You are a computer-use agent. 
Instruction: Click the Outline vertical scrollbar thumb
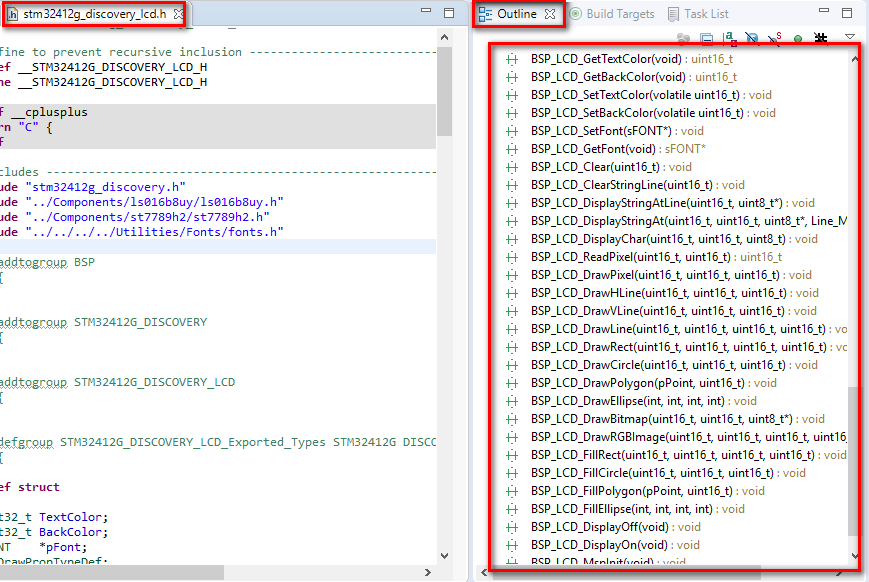coord(853,460)
